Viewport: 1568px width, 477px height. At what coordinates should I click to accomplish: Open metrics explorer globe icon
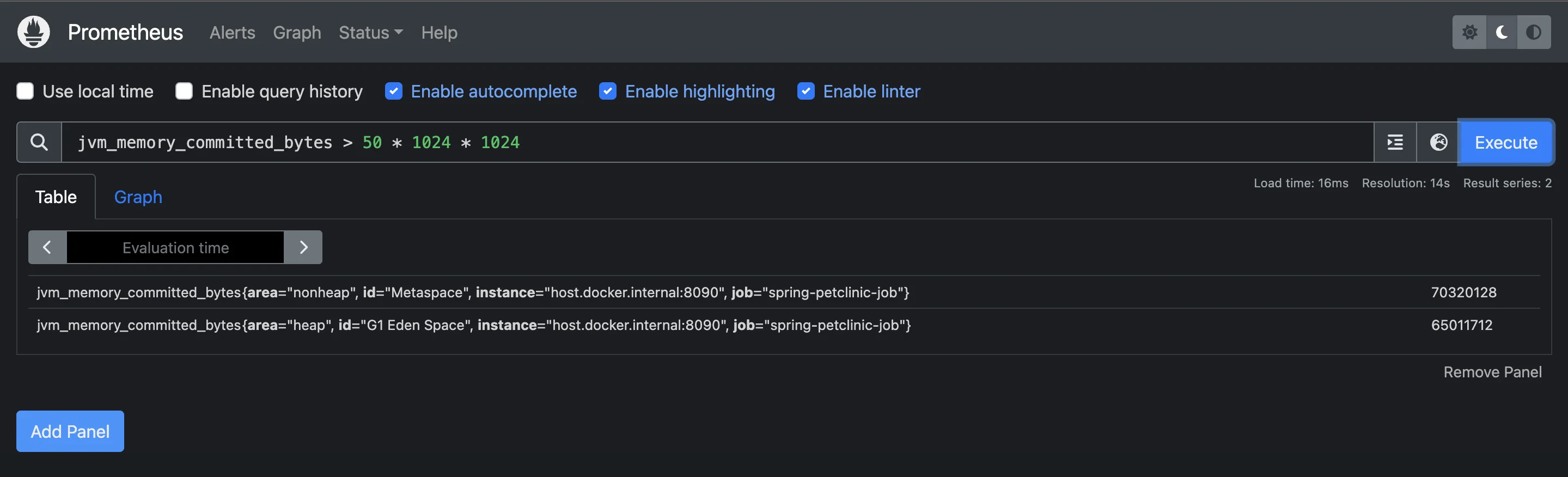[x=1438, y=142]
